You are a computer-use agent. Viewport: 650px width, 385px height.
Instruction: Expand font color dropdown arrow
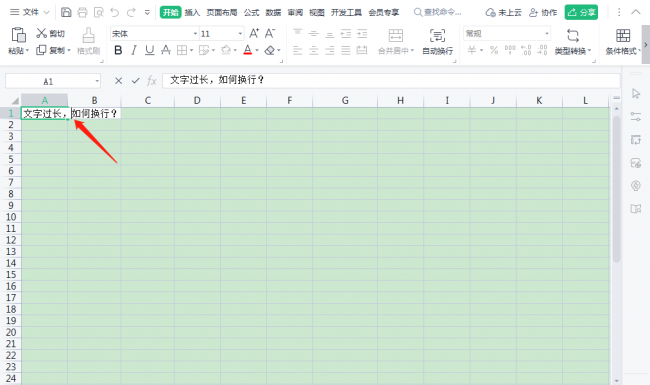click(x=257, y=51)
